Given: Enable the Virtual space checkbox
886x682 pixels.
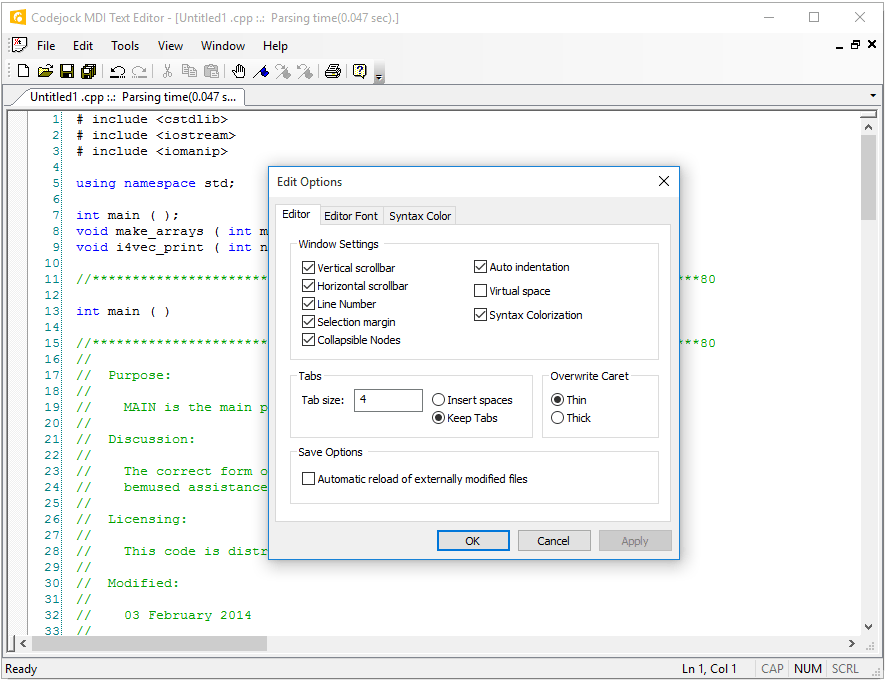Looking at the screenshot, I should point(480,290).
